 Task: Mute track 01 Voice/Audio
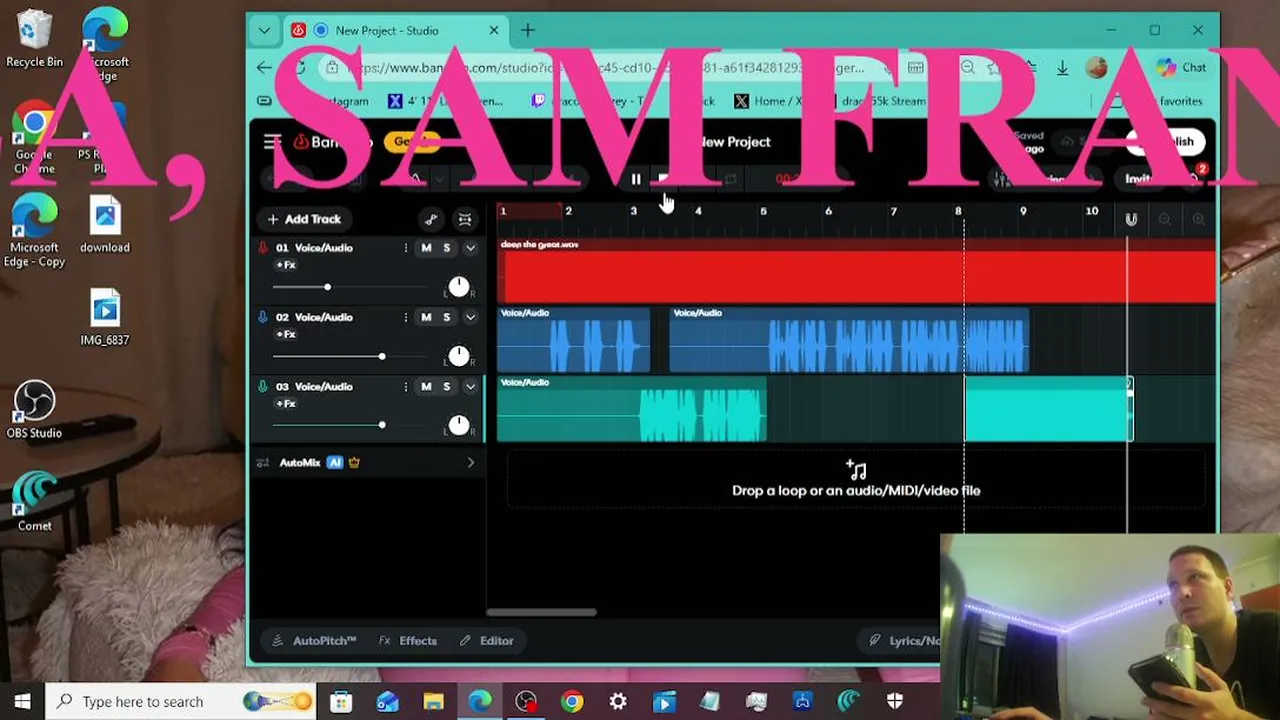[426, 248]
